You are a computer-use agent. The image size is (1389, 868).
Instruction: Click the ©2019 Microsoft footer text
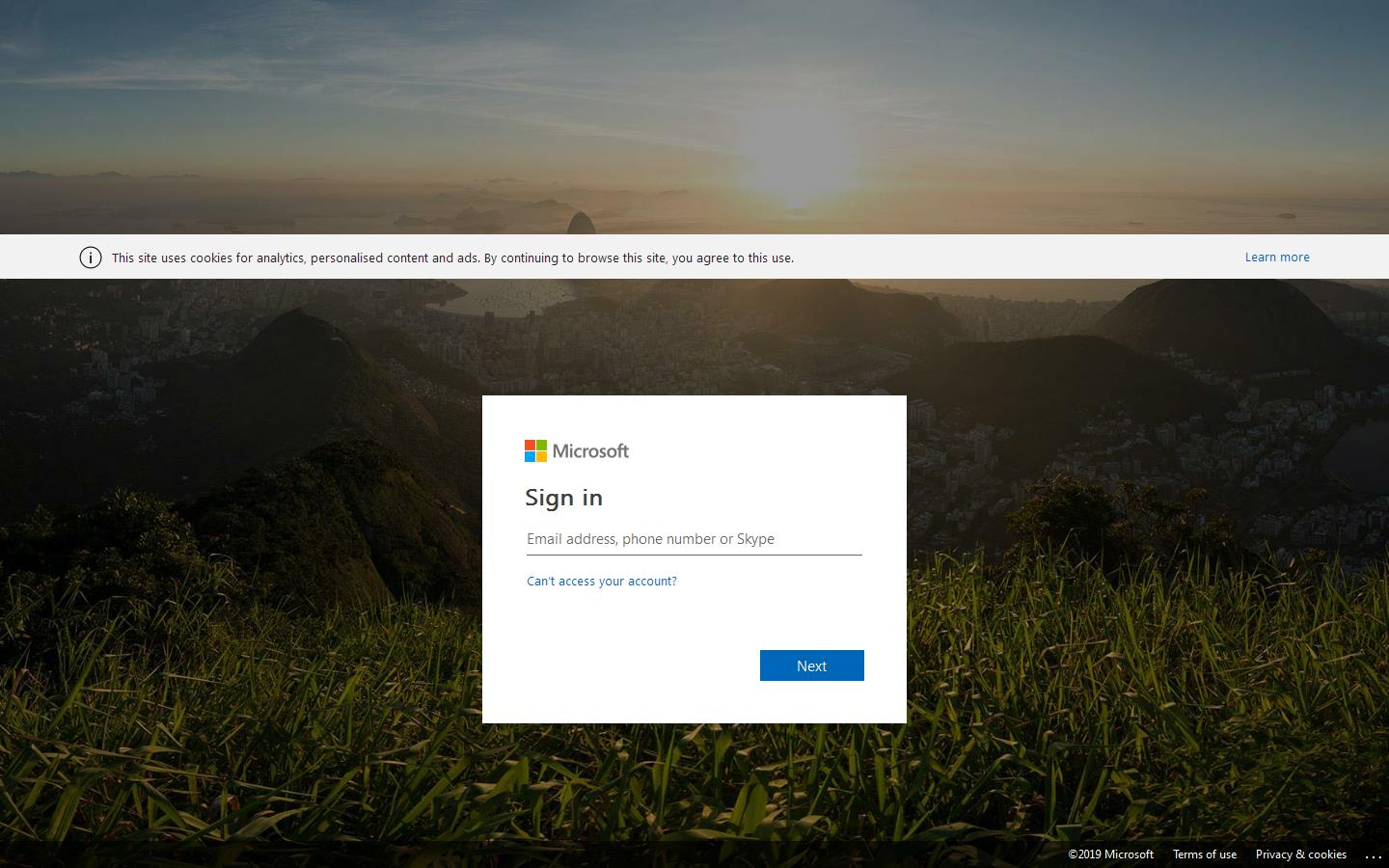tap(1110, 854)
